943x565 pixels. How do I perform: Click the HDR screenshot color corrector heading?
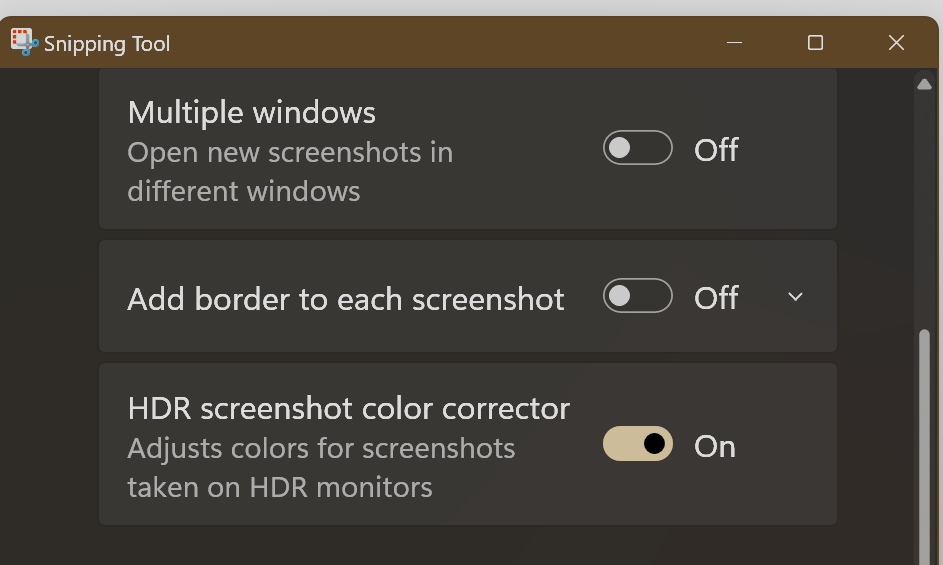349,409
